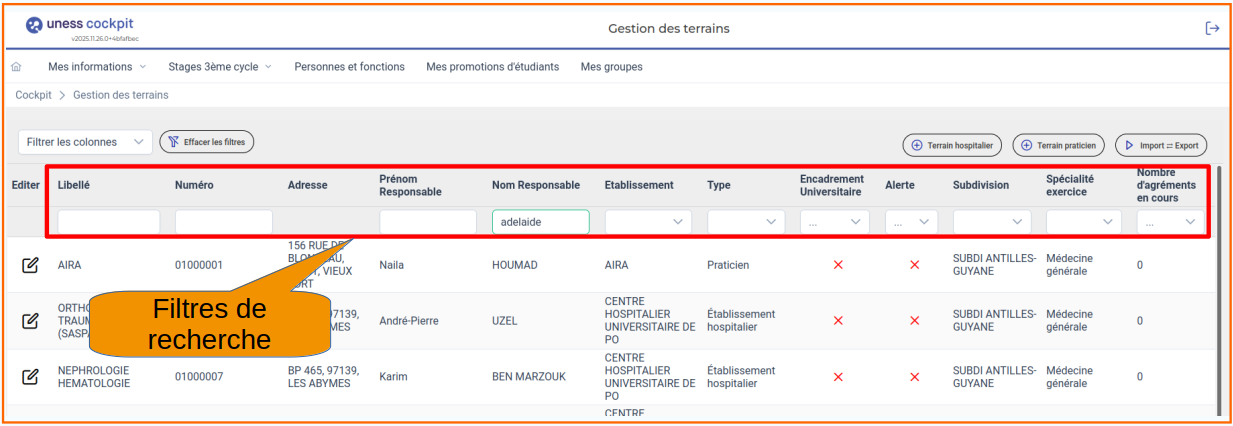Click the red alert cross in HOUMAD row
The image size is (1233, 426).
(x=914, y=265)
